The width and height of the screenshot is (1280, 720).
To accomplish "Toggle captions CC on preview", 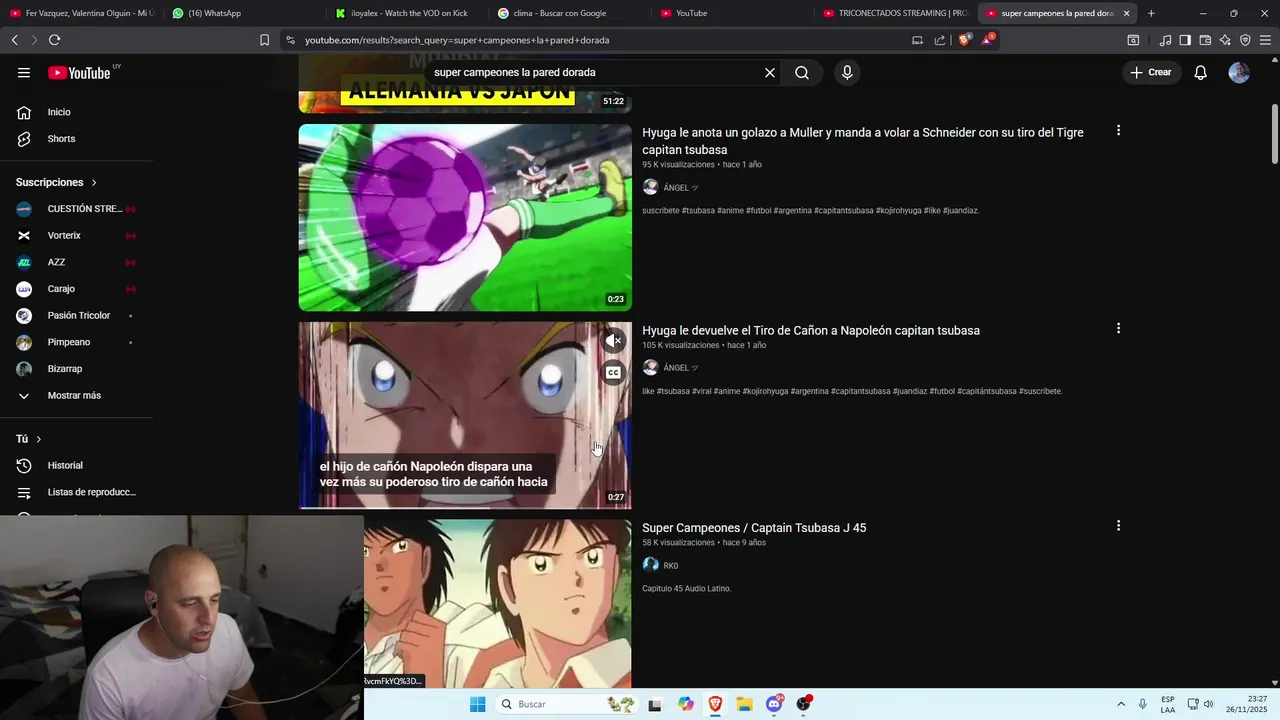I will pos(614,373).
